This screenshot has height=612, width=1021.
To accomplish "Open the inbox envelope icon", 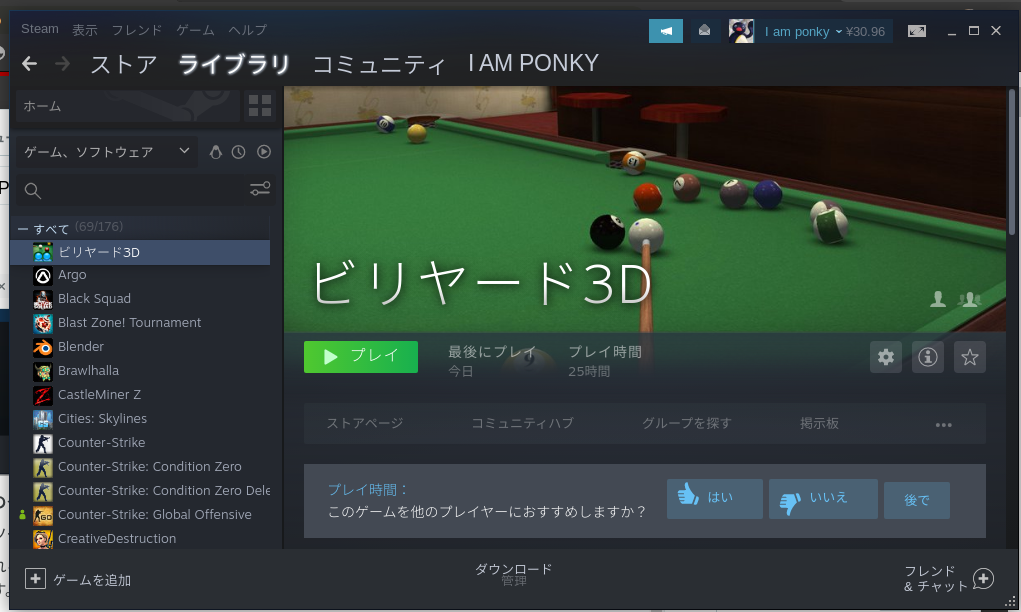I will click(705, 31).
